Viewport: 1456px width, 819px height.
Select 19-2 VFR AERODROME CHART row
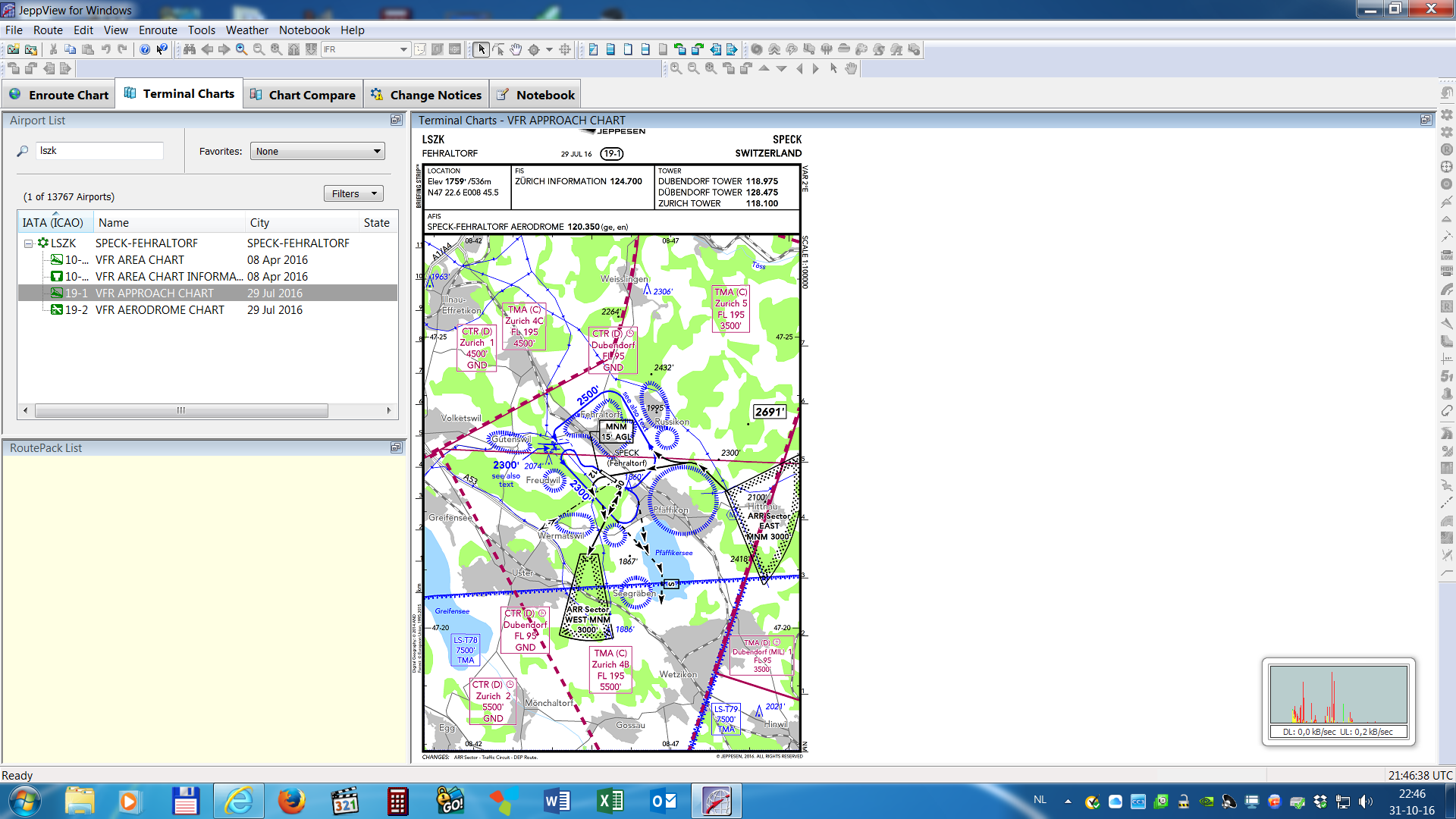click(208, 310)
